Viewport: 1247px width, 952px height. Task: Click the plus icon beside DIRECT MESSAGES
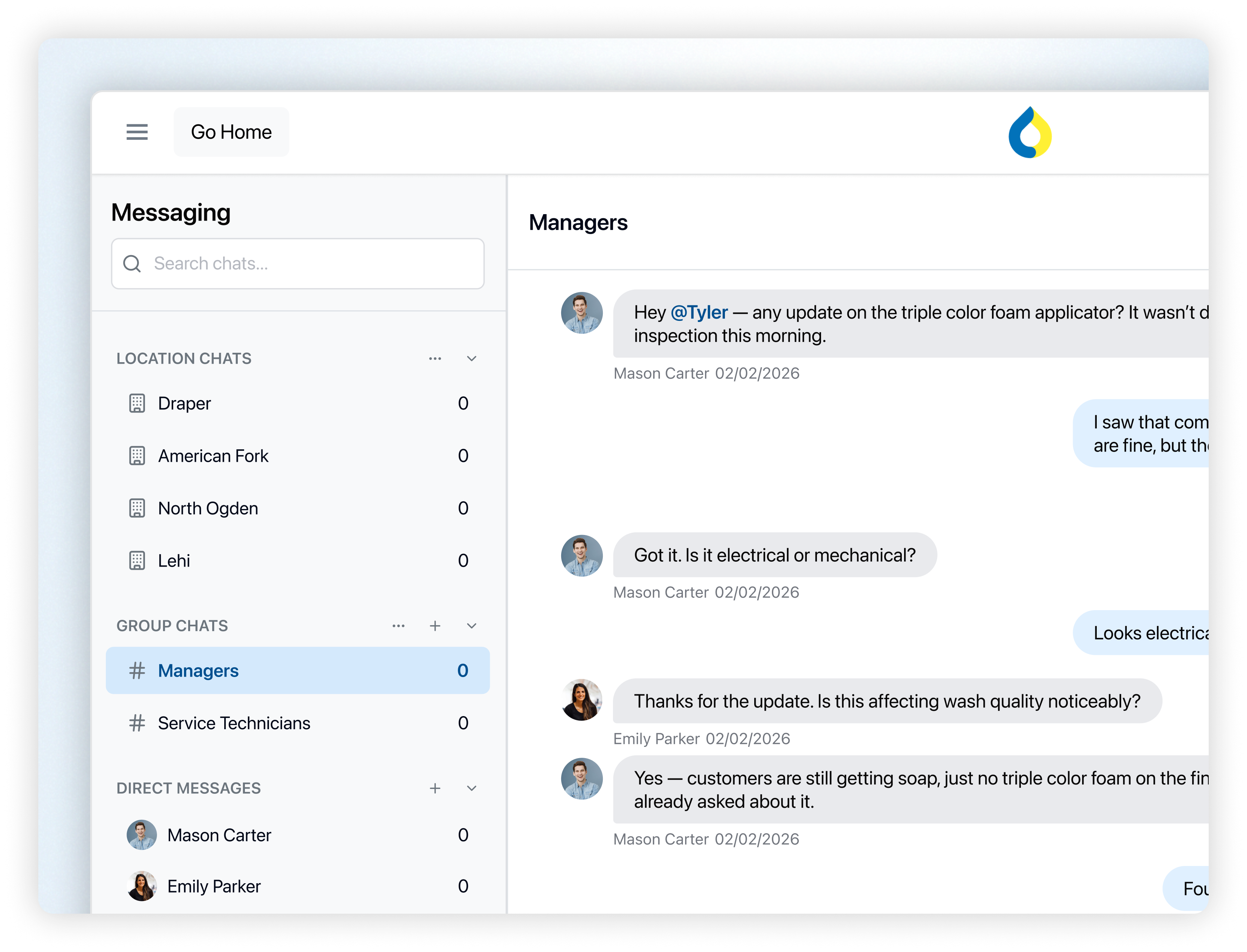pos(435,788)
